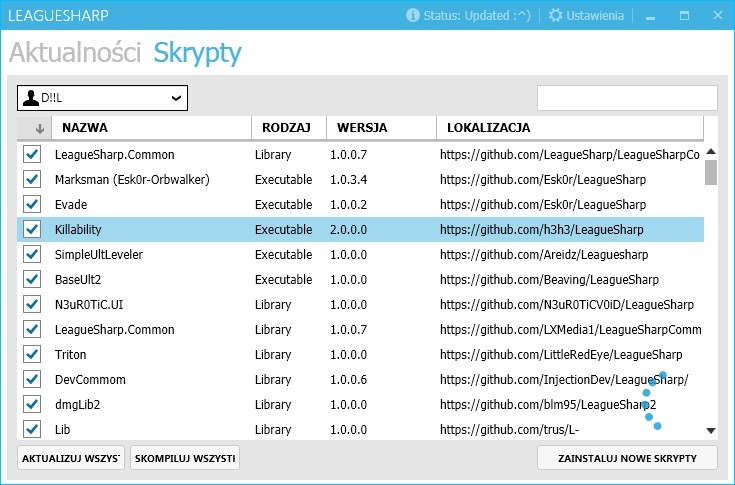Open Ustawienia settings gear
The width and height of the screenshot is (735, 485).
tap(555, 15)
